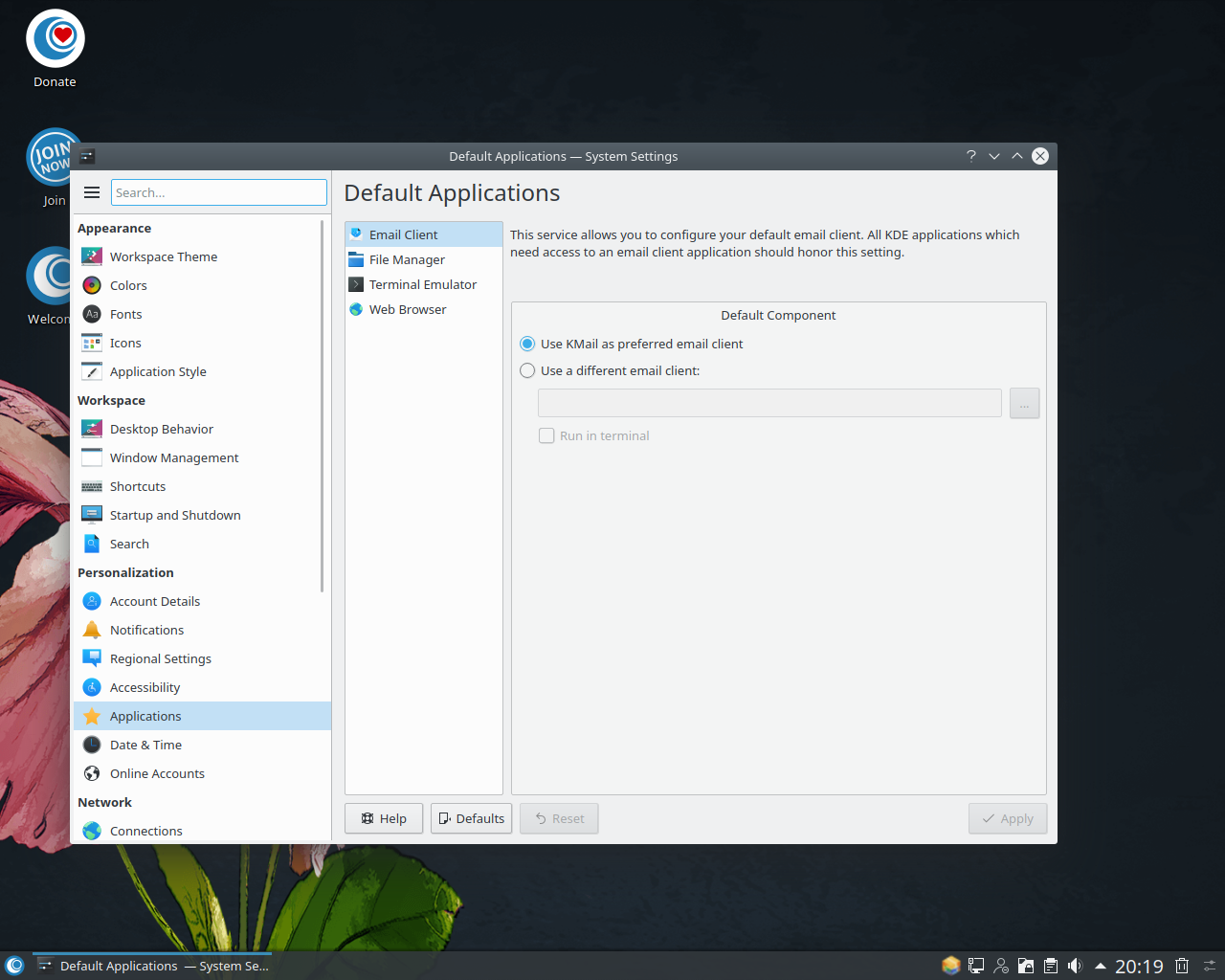Open the Application Launcher in the taskbar
1225x980 pixels.
pyautogui.click(x=14, y=966)
